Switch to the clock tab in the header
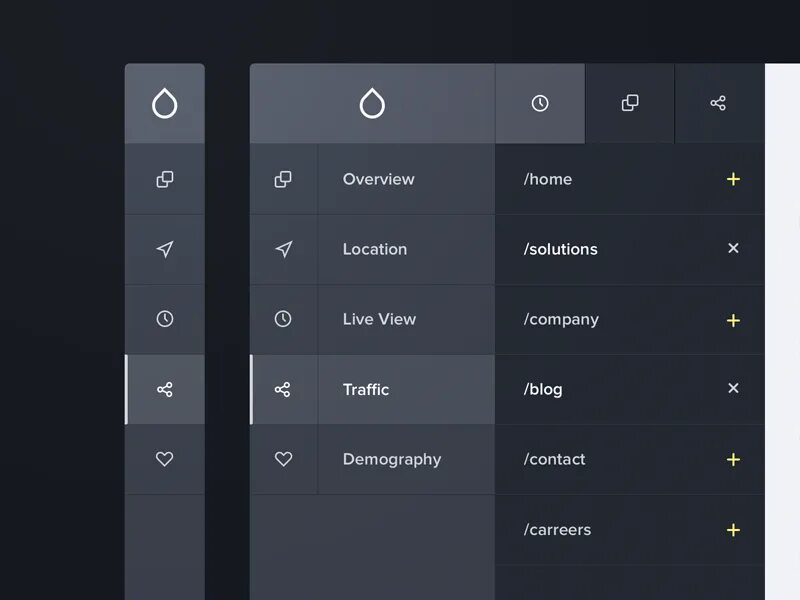800x600 pixels. 540,103
